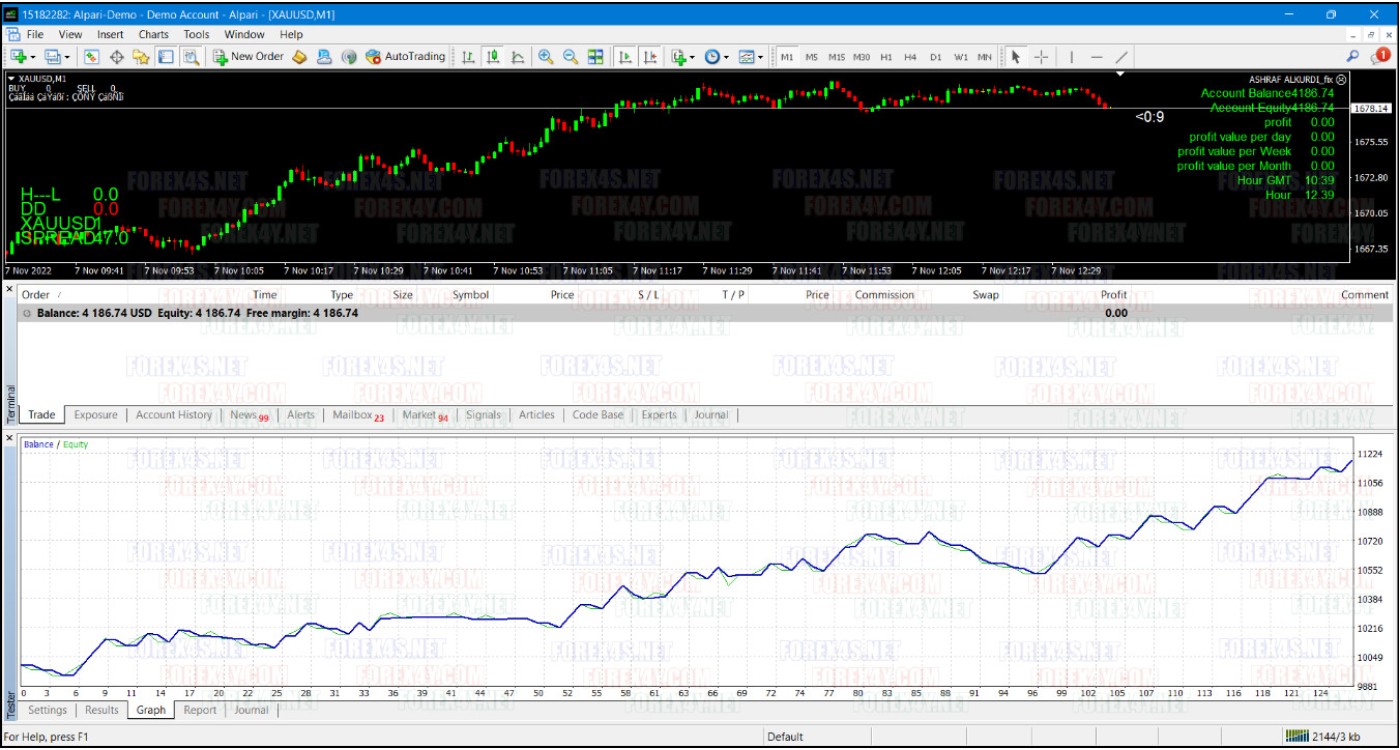The height and width of the screenshot is (750, 1400).
Task: Close the Strategy Tester panel
Action: 10,438
